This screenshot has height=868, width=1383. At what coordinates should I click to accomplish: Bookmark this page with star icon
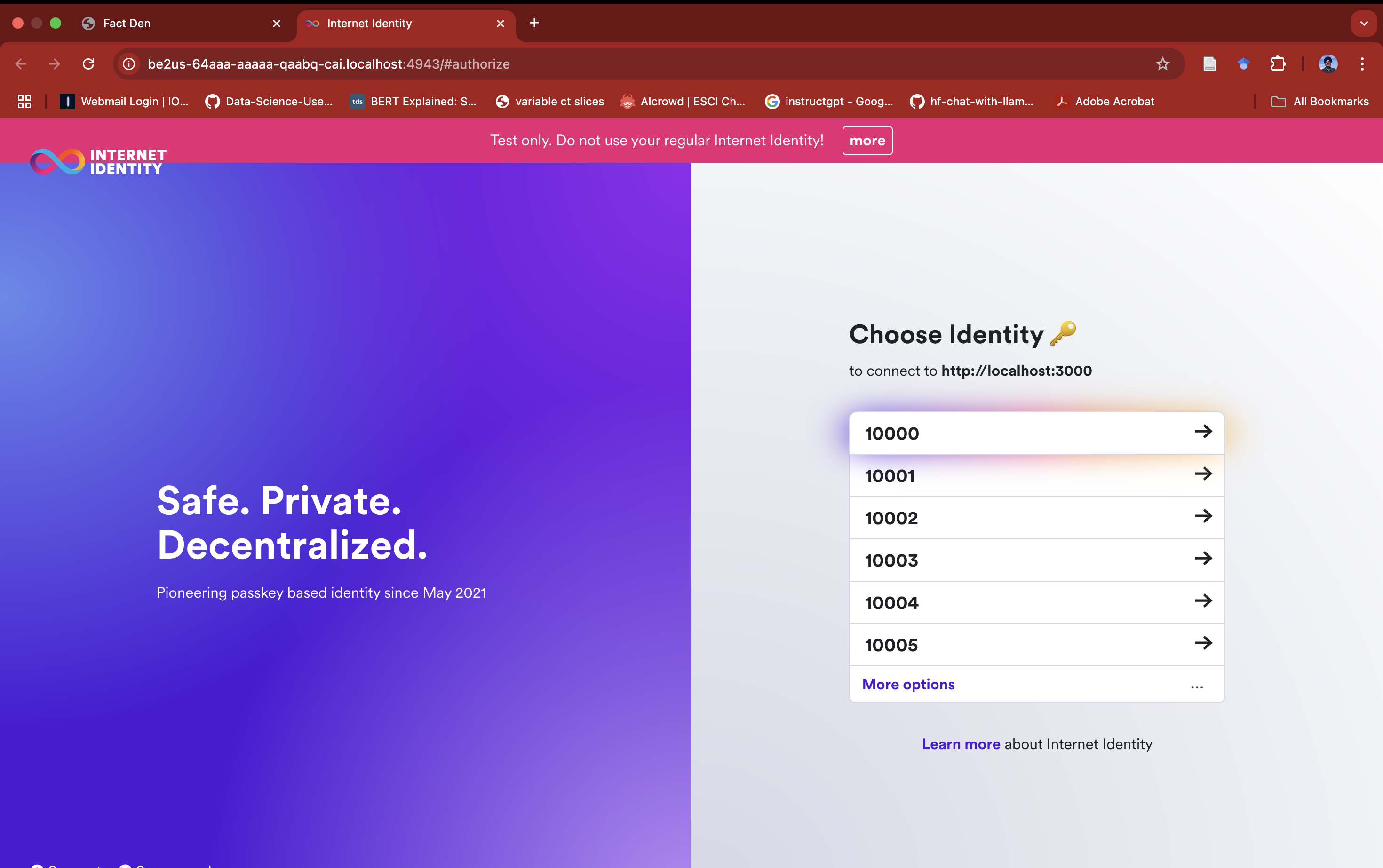pyautogui.click(x=1162, y=64)
